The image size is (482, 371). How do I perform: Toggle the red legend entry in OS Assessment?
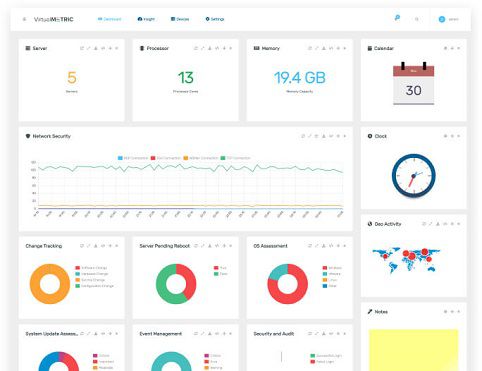click(332, 268)
